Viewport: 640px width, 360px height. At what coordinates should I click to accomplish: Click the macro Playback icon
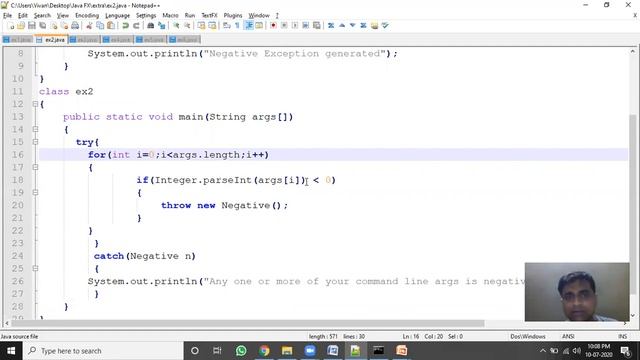(295, 26)
